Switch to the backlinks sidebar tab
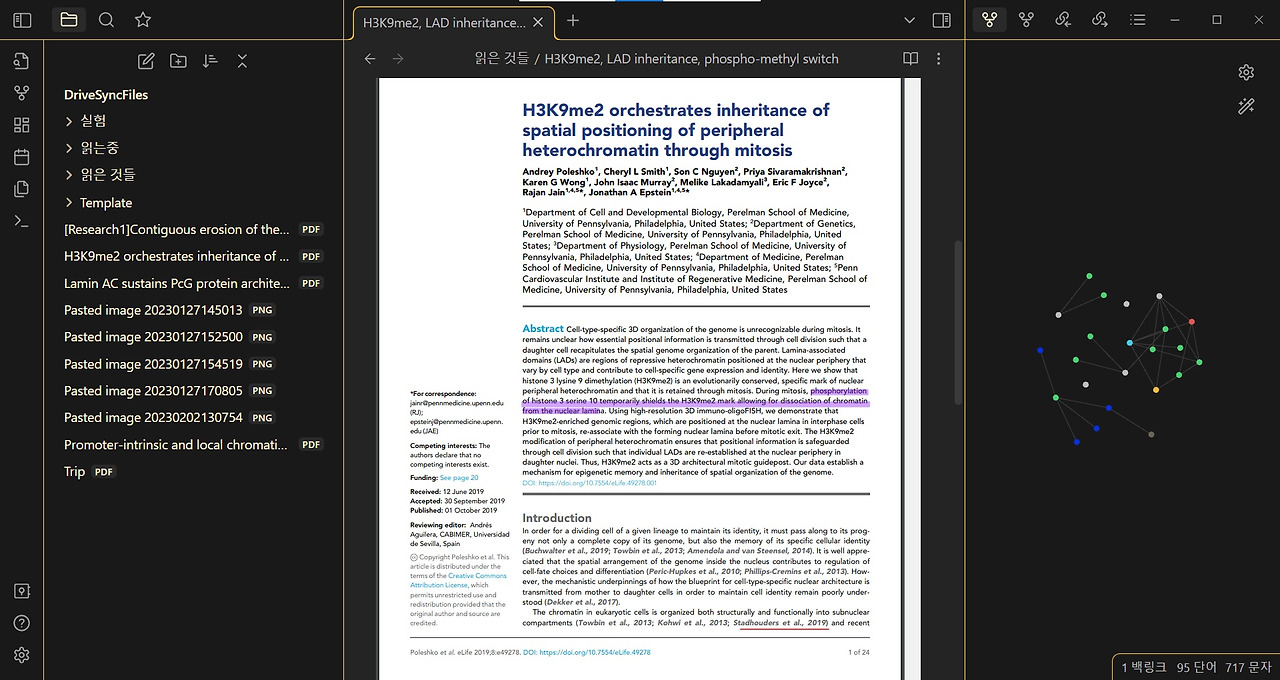The height and width of the screenshot is (680, 1280). [x=1063, y=20]
